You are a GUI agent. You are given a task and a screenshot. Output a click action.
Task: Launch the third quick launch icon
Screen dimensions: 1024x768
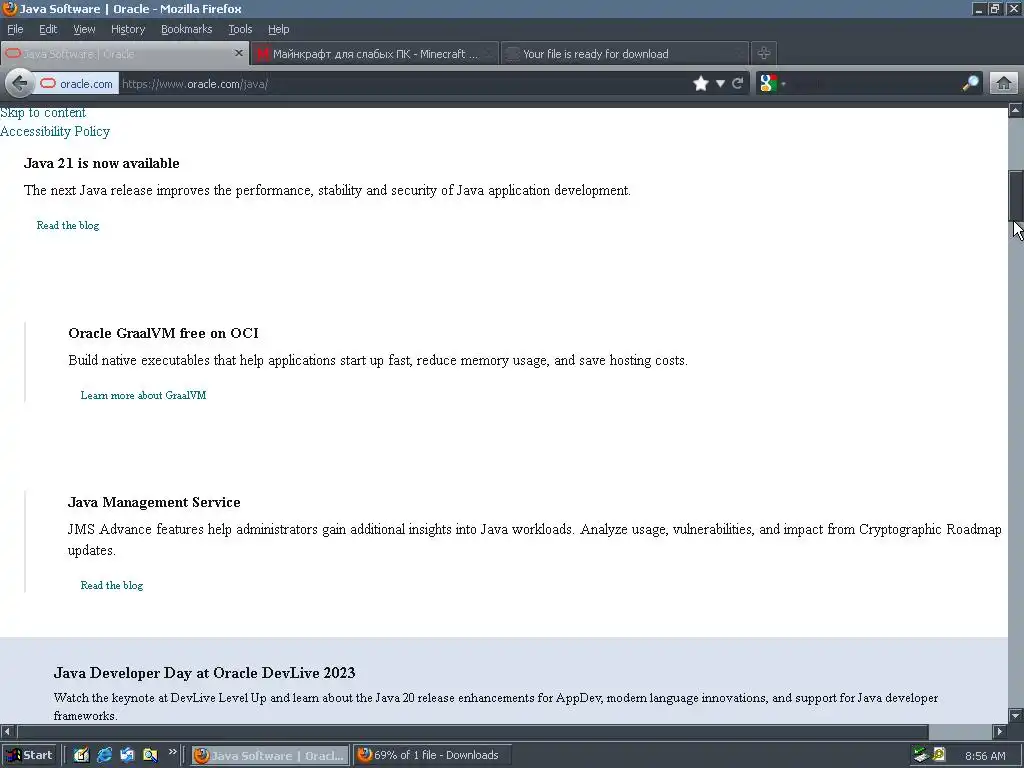click(x=127, y=755)
